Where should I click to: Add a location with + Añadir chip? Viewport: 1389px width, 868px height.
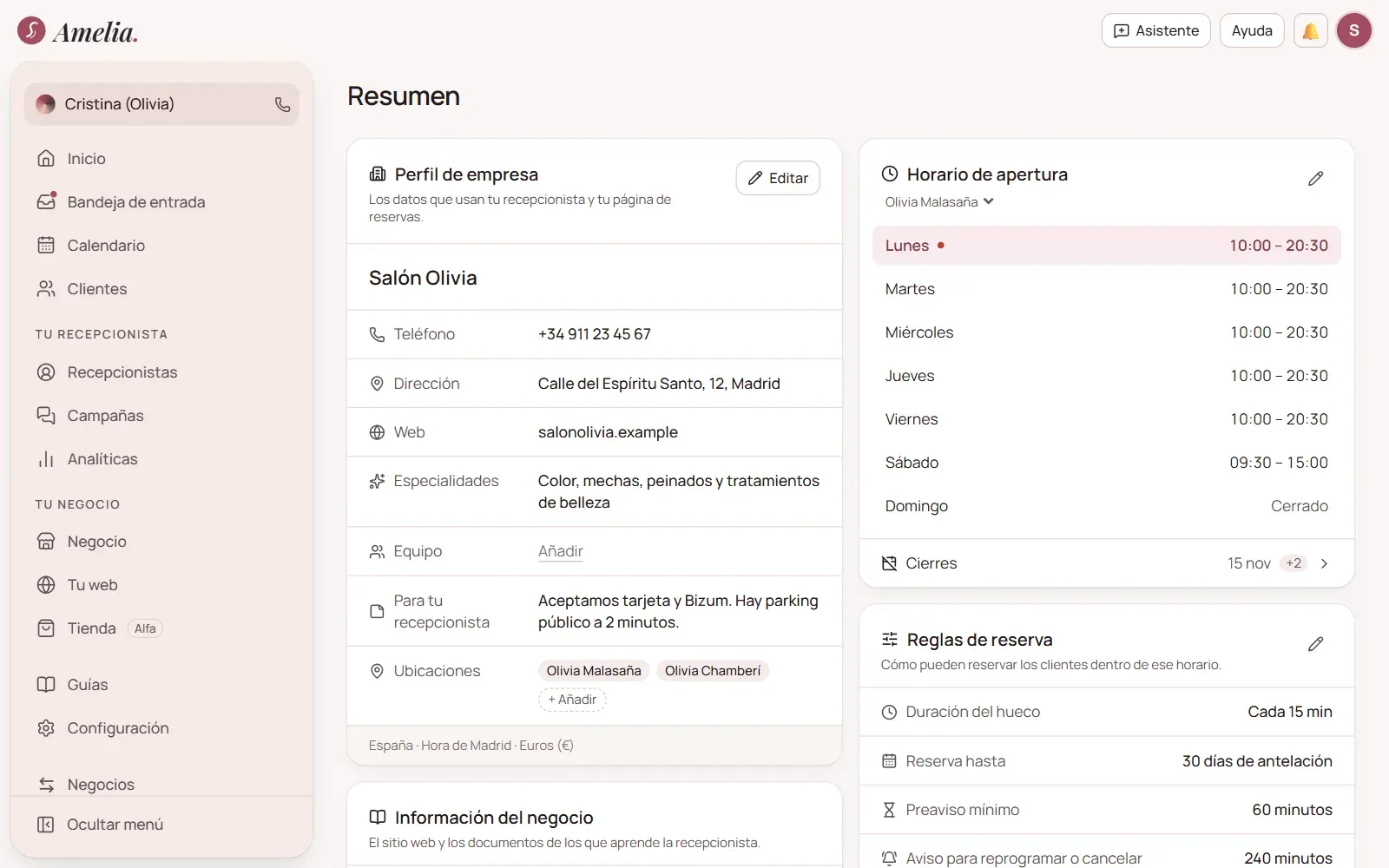coord(572,700)
